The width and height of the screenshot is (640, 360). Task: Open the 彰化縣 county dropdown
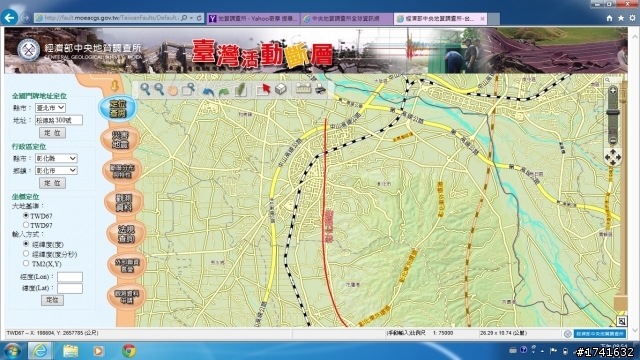tap(56, 158)
